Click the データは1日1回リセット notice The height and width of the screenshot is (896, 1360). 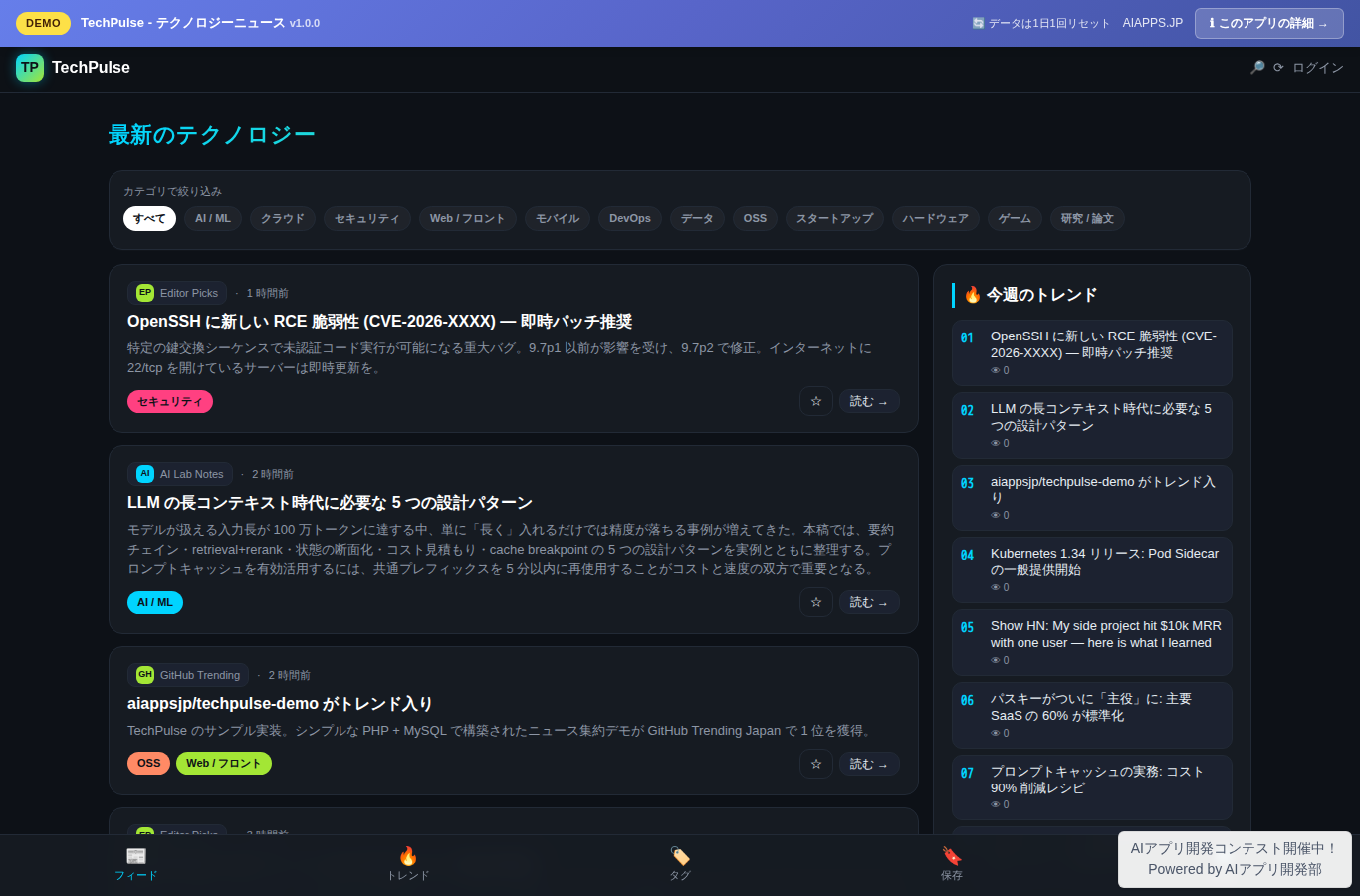(x=1040, y=23)
